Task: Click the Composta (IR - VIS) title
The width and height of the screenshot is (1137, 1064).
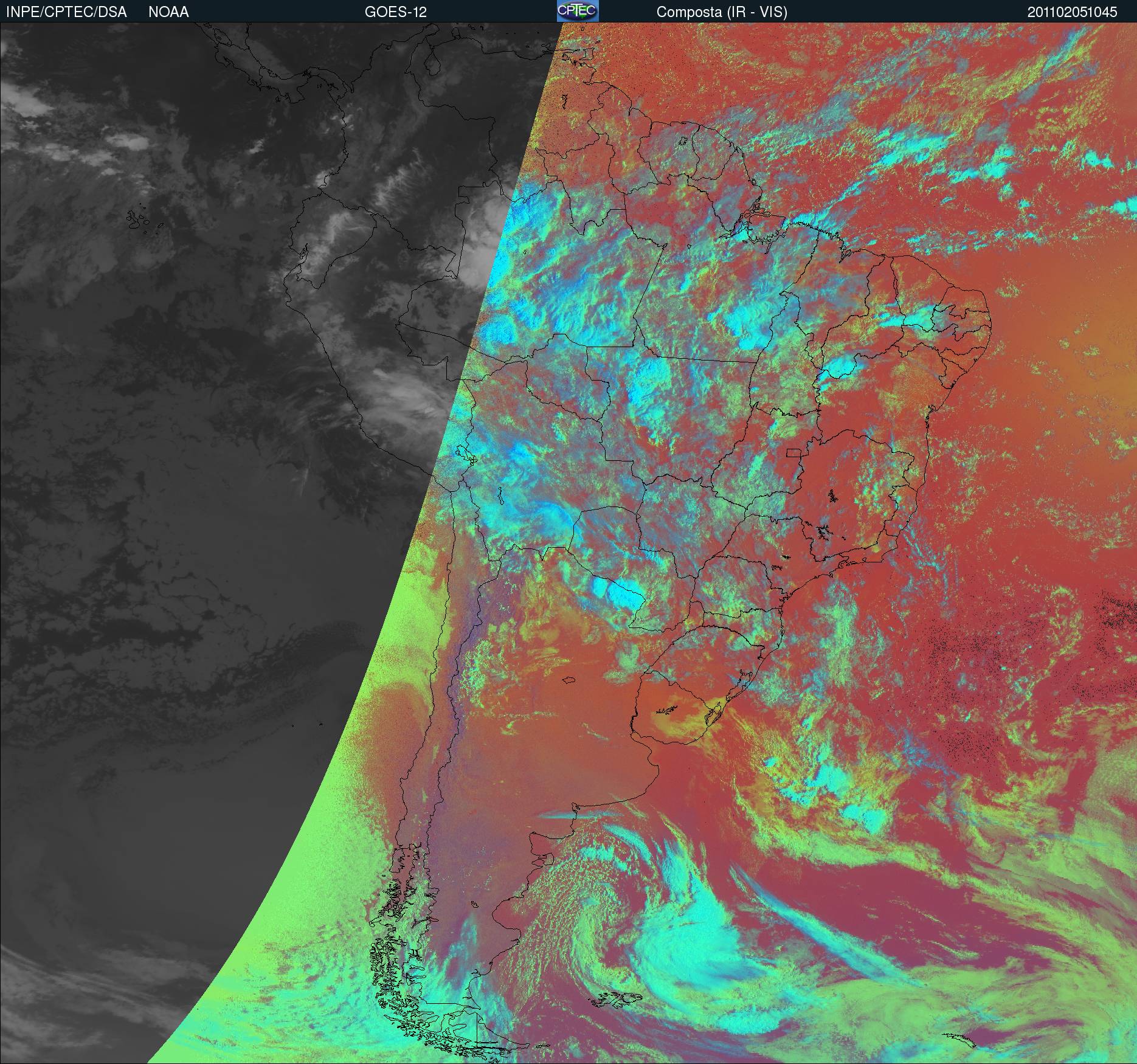Action: [722, 12]
